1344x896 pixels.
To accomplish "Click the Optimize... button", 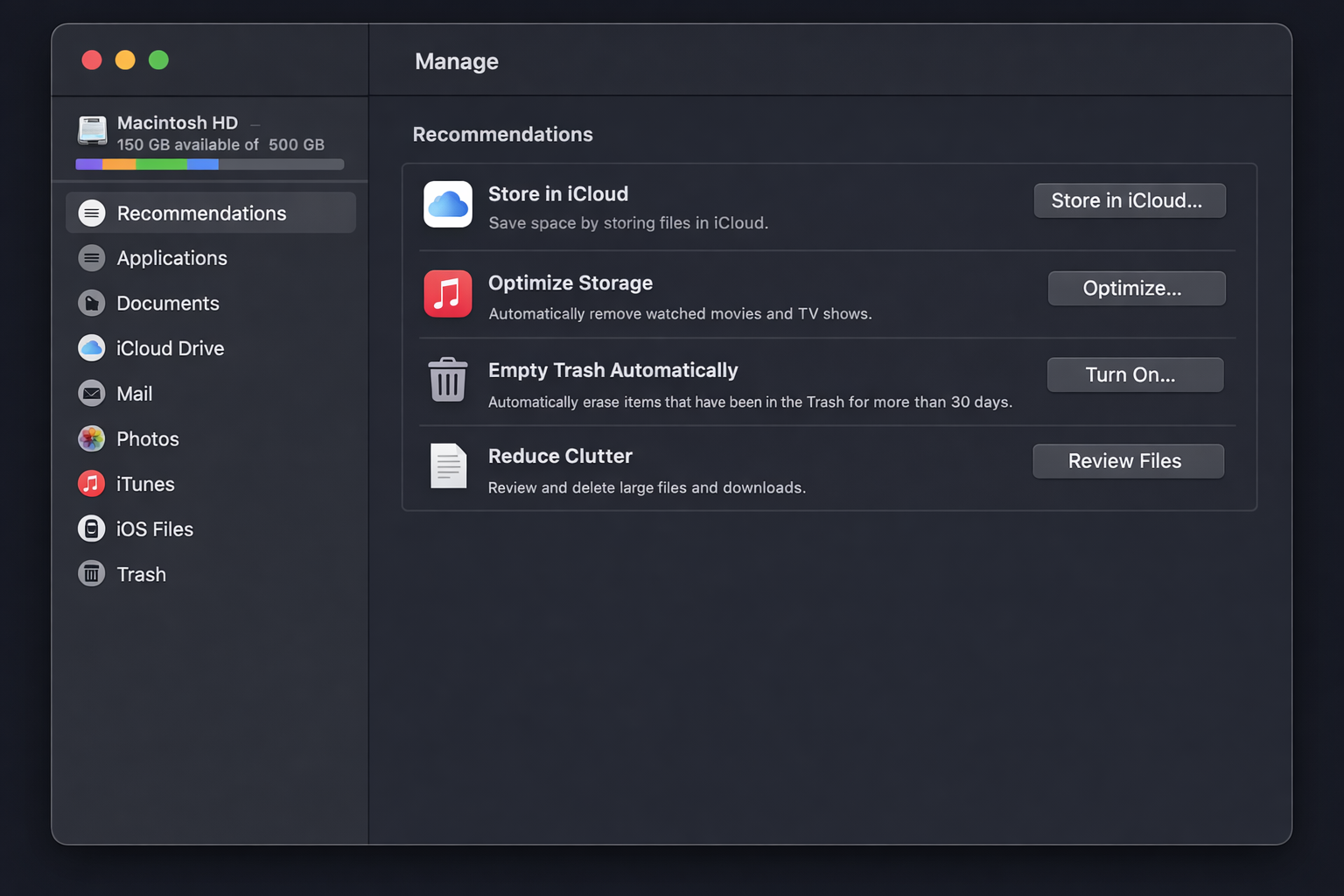I will (1137, 288).
